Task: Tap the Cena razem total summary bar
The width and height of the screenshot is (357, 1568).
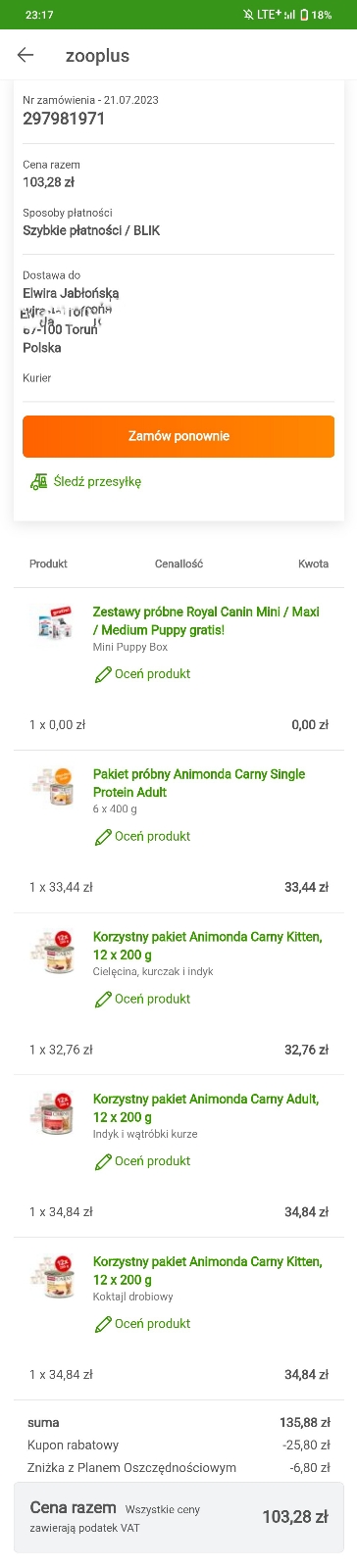Action: pos(178,1517)
